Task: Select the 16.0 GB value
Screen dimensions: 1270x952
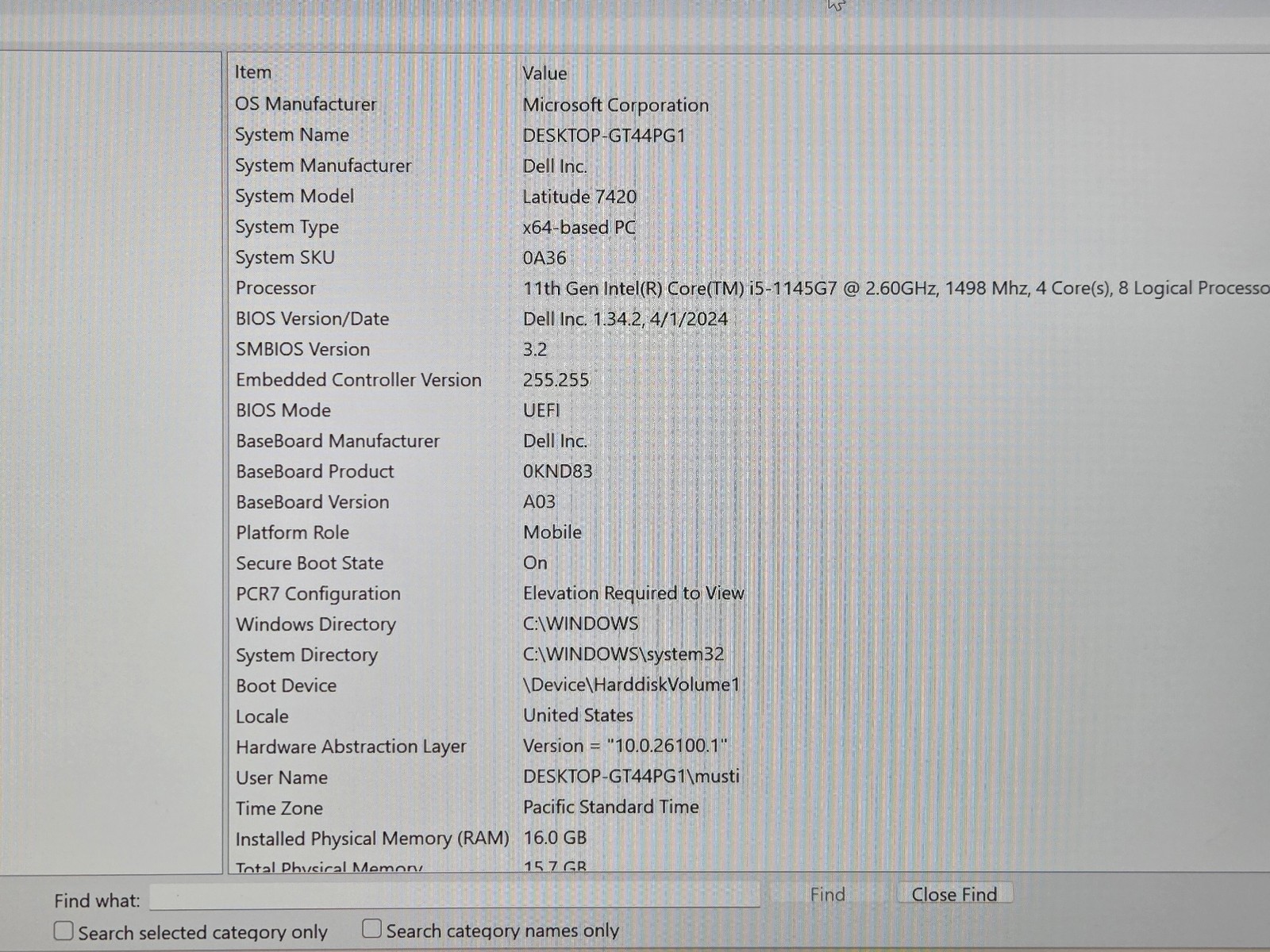Action: (555, 838)
